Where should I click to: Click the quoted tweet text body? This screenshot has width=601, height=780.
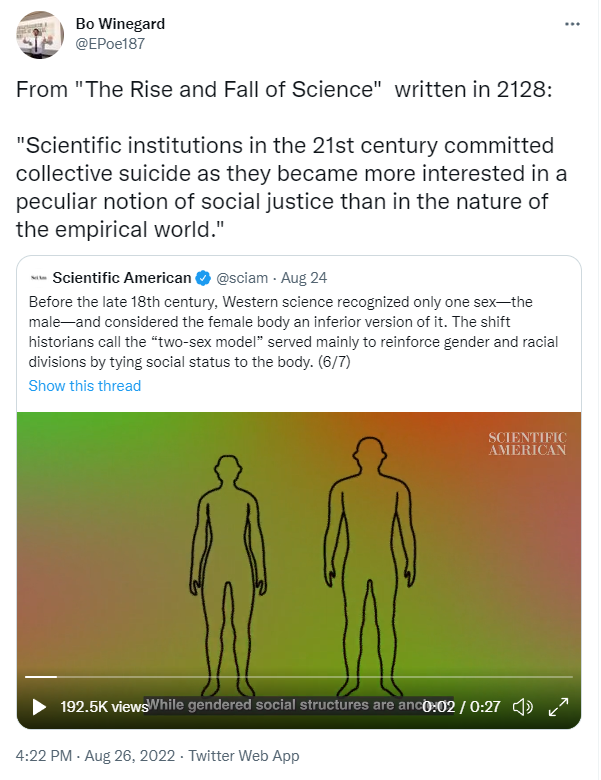[294, 332]
